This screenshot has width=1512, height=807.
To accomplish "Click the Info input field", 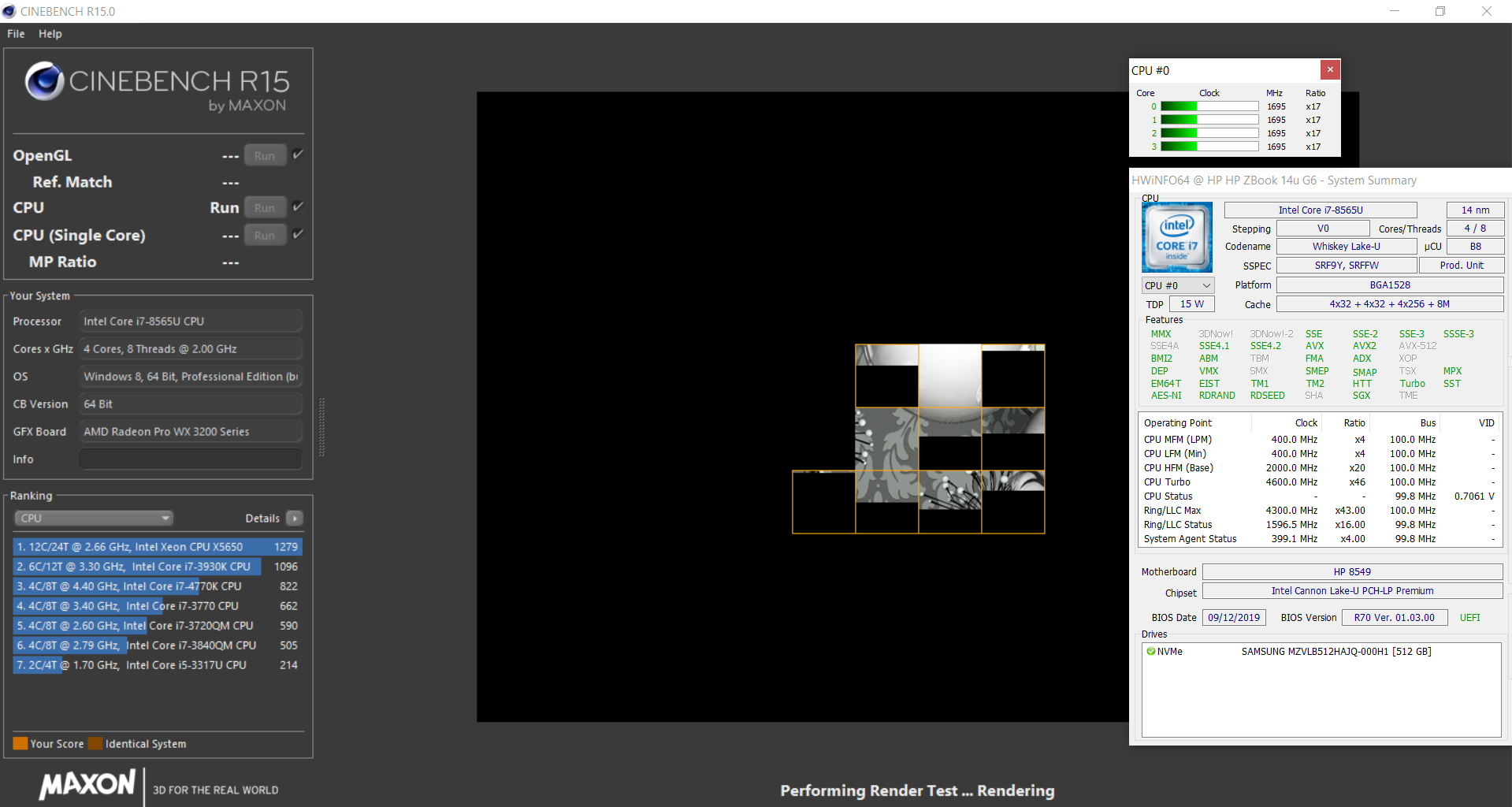I will click(191, 459).
